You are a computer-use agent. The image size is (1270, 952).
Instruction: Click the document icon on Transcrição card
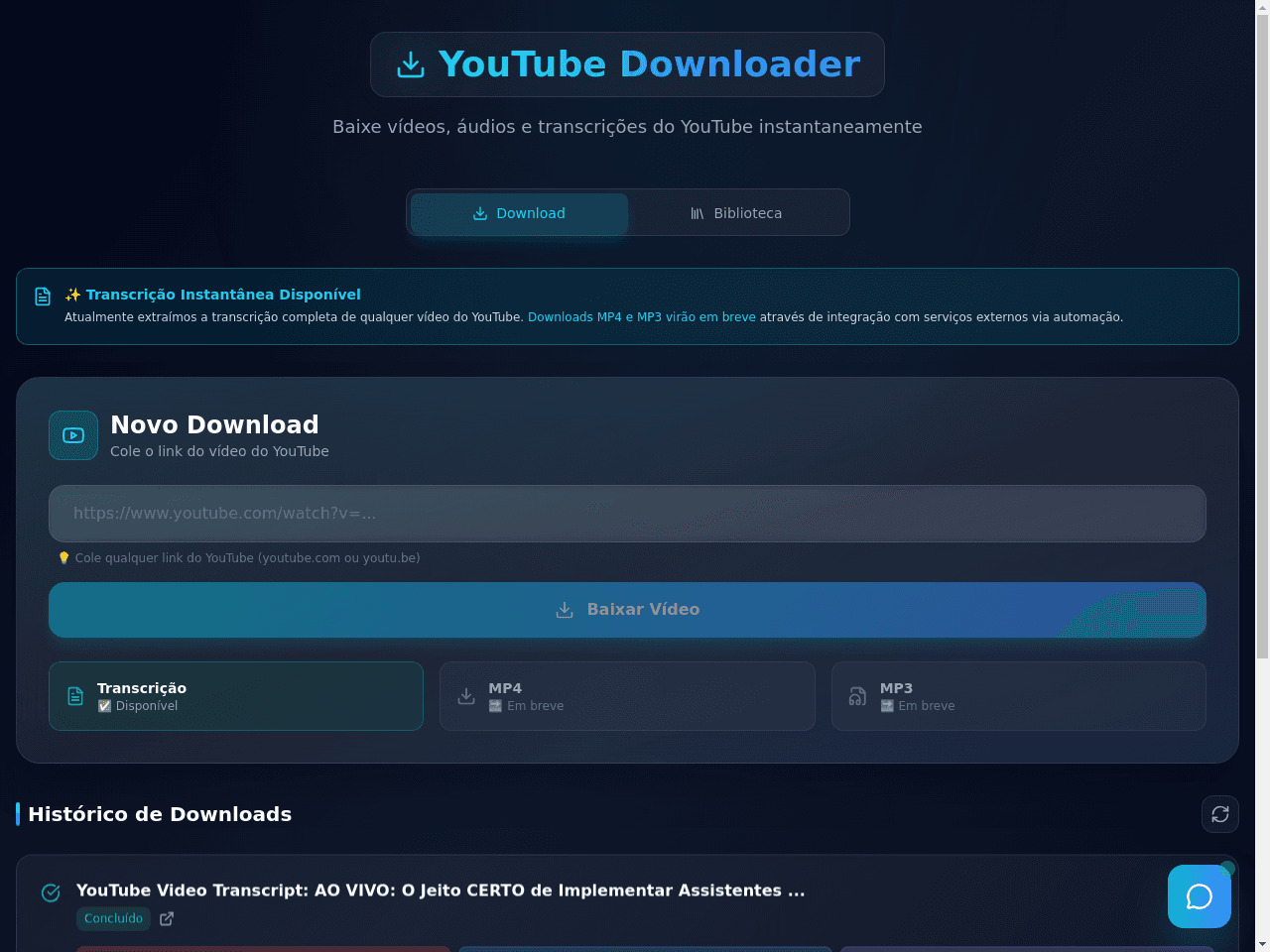tap(75, 696)
